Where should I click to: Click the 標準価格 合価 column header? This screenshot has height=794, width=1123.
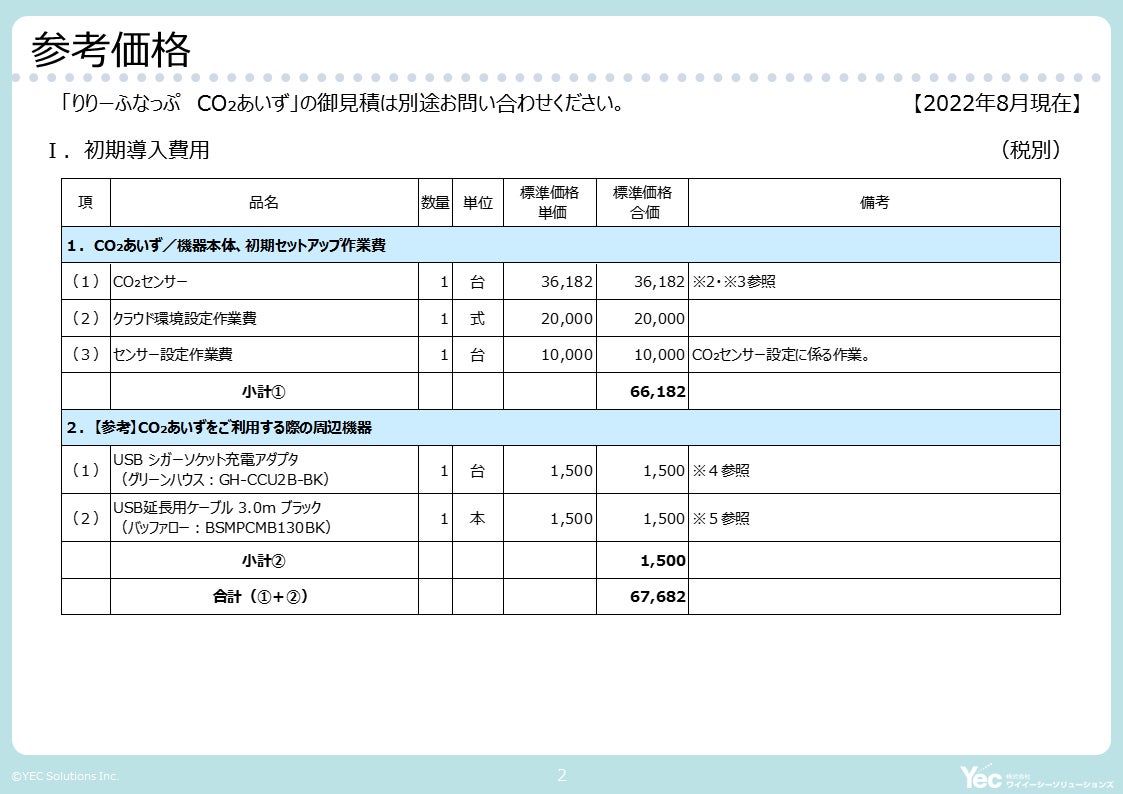[x=642, y=203]
